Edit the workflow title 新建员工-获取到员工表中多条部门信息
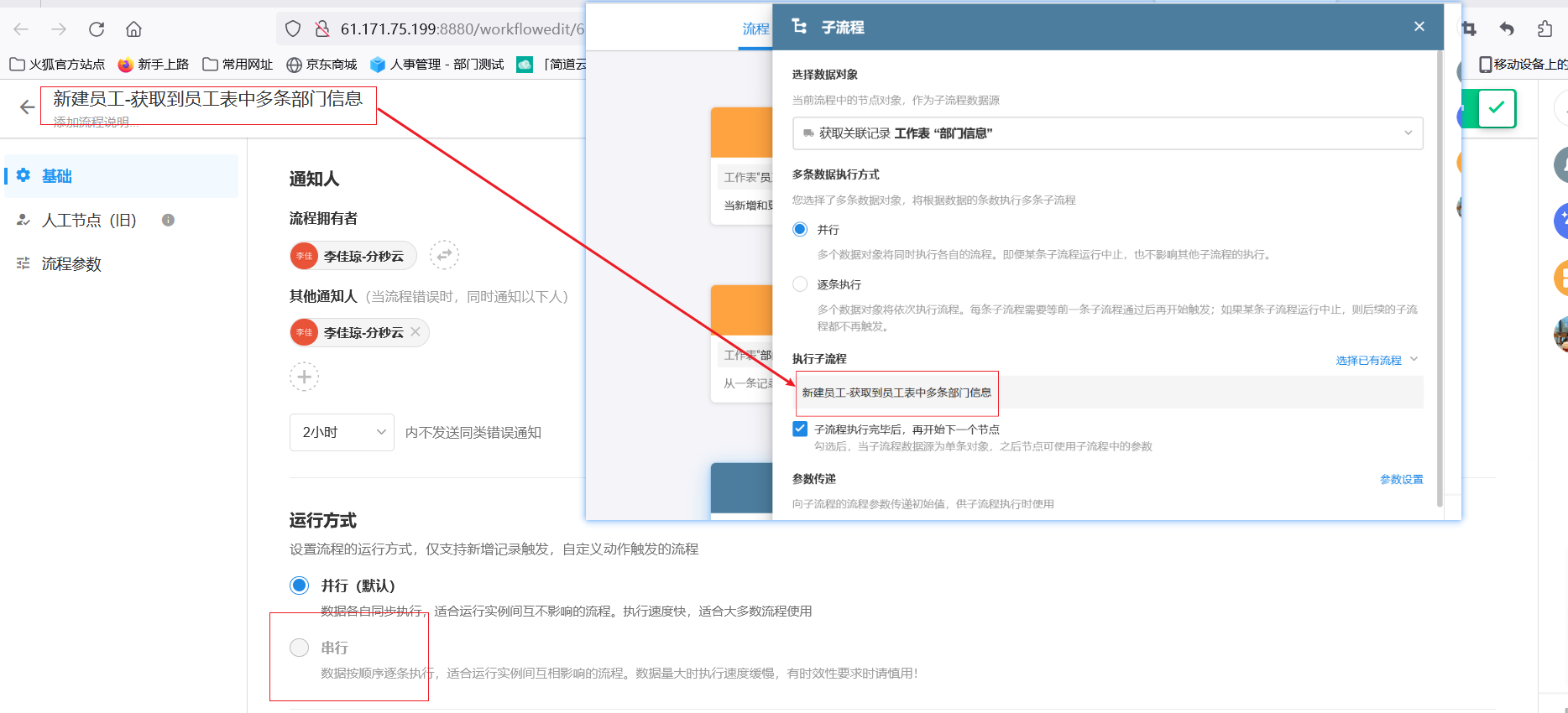This screenshot has width=1568, height=713. (x=207, y=99)
